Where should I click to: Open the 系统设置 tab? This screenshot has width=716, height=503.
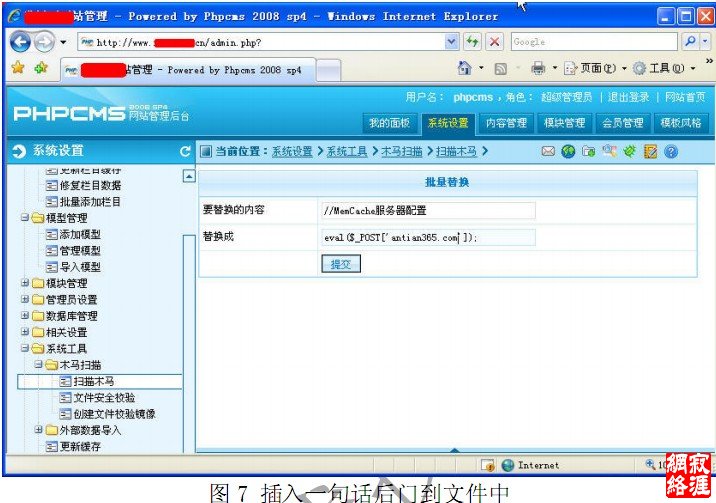tap(448, 123)
